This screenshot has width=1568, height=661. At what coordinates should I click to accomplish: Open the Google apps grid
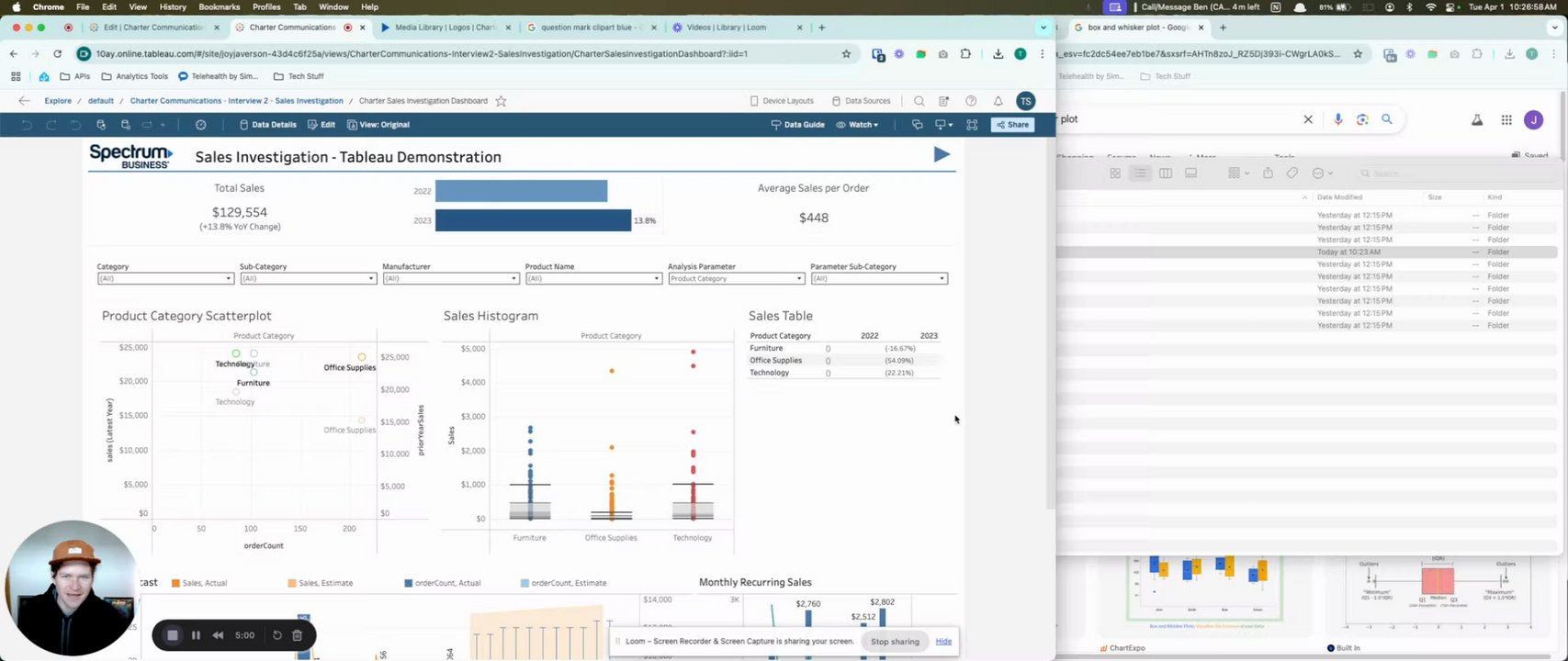1506,120
